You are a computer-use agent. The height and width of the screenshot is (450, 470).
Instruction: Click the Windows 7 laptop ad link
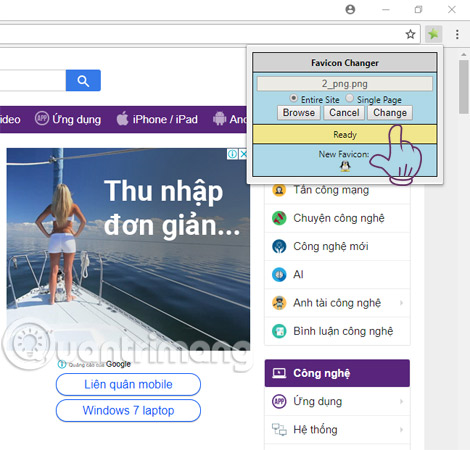click(x=128, y=410)
